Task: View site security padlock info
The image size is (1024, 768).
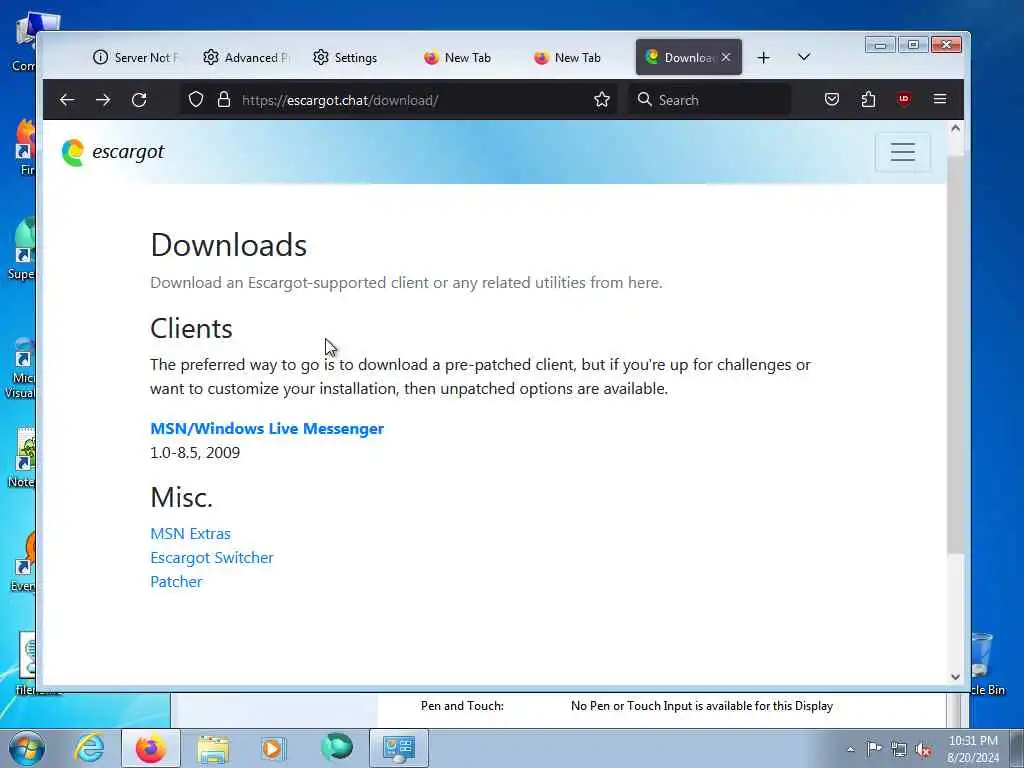Action: click(224, 99)
